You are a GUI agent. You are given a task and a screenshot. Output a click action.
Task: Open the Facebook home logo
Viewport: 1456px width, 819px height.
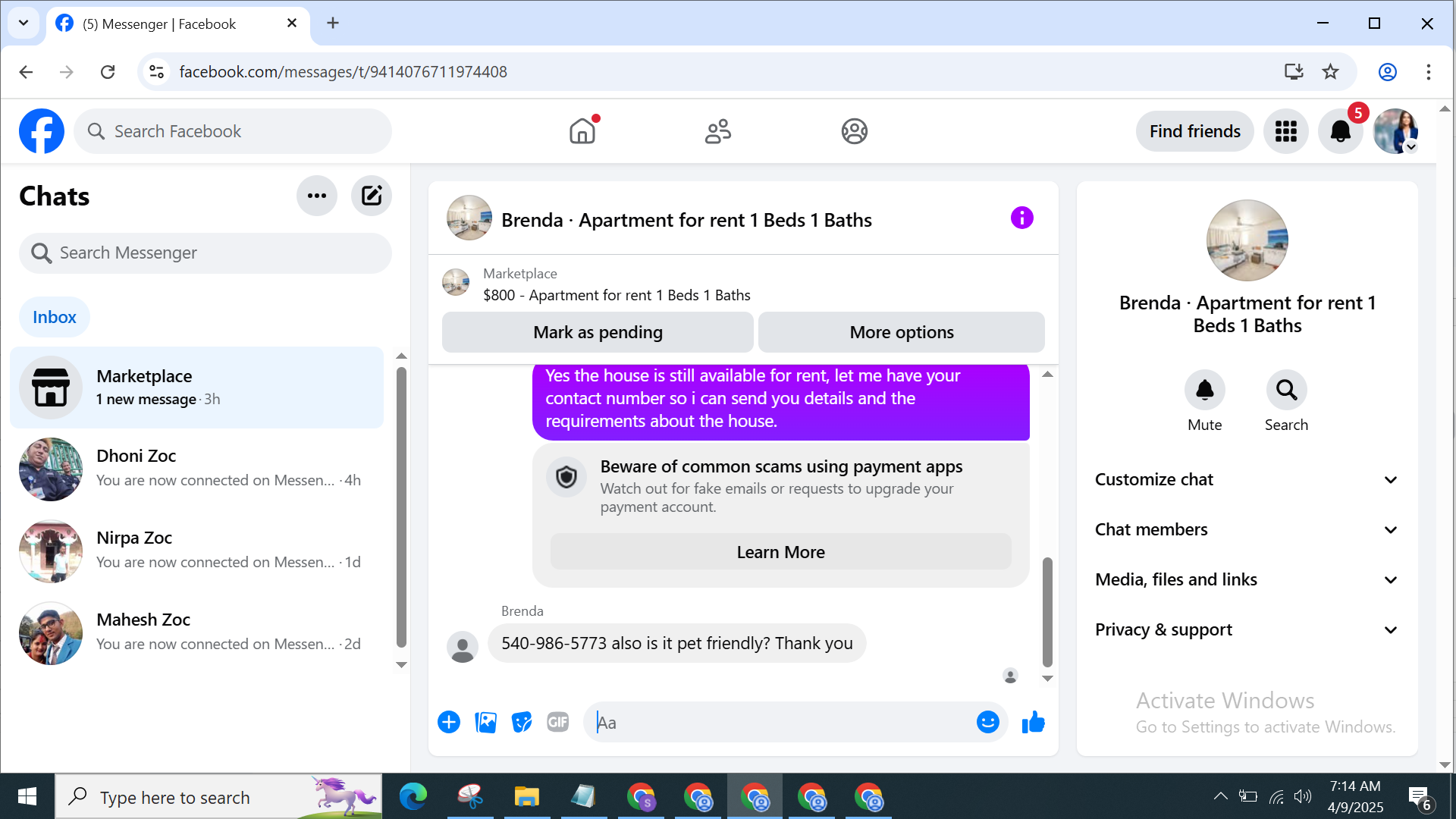coord(42,131)
